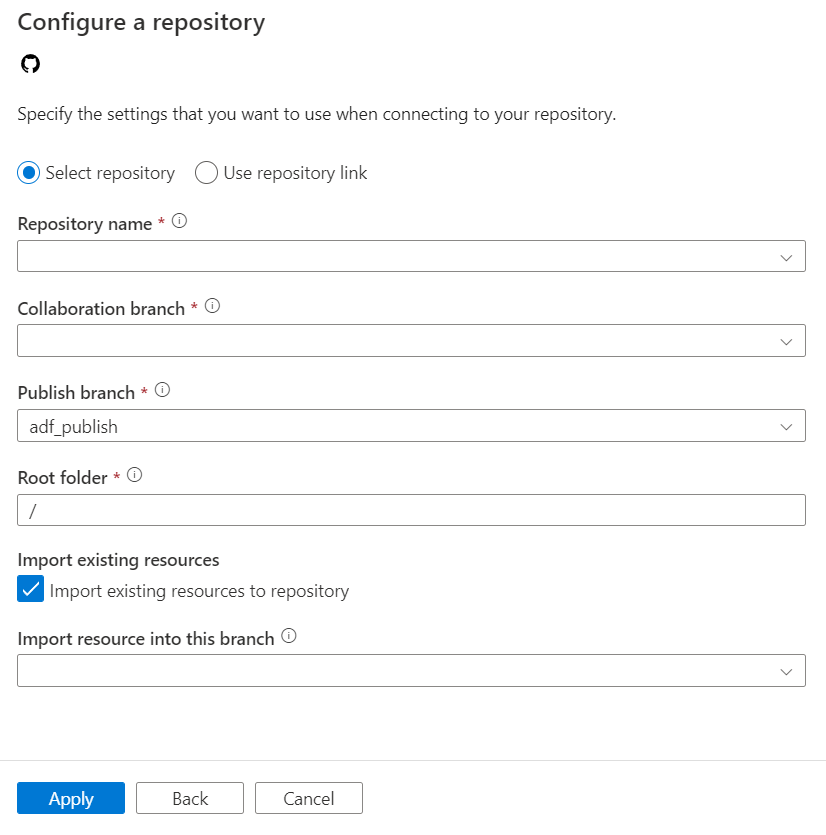Click the Root folder info icon

click(x=135, y=475)
